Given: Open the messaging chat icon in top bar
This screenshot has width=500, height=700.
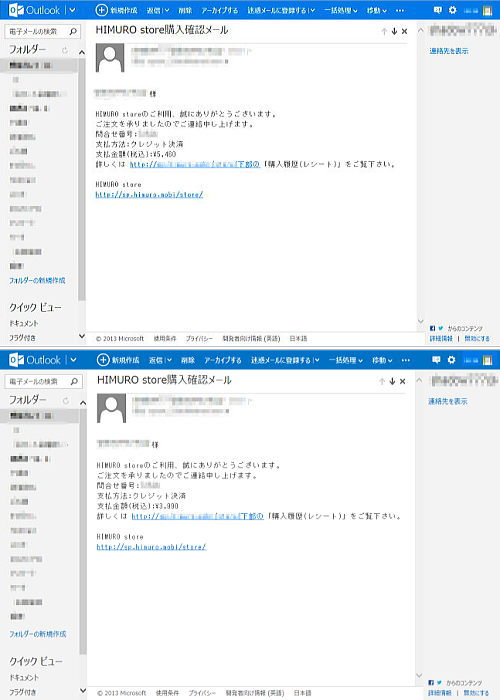Looking at the screenshot, I should 438,10.
